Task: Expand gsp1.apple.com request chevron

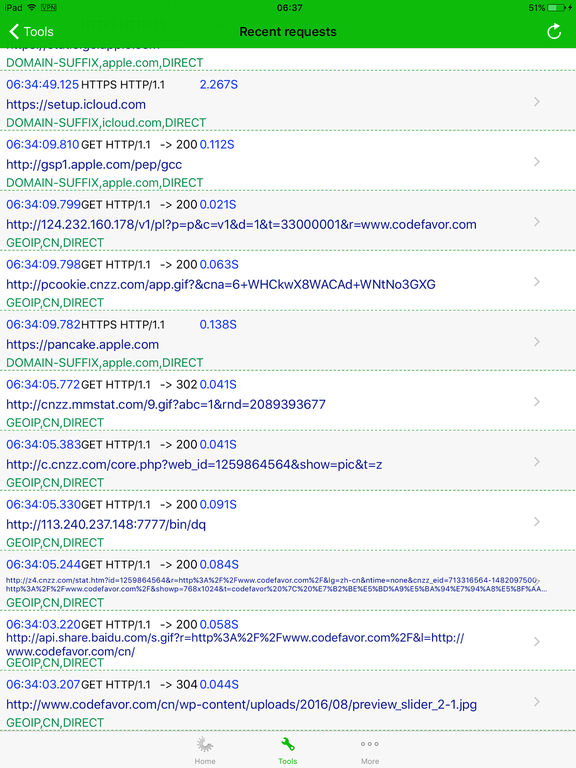Action: (537, 162)
